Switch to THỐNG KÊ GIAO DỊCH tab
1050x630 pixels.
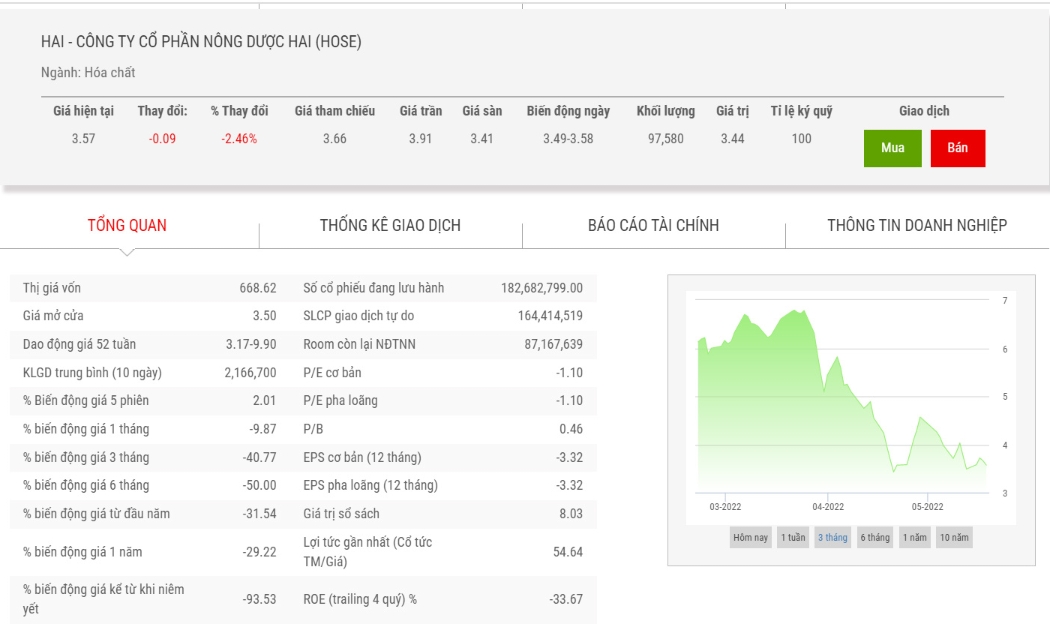click(x=390, y=226)
